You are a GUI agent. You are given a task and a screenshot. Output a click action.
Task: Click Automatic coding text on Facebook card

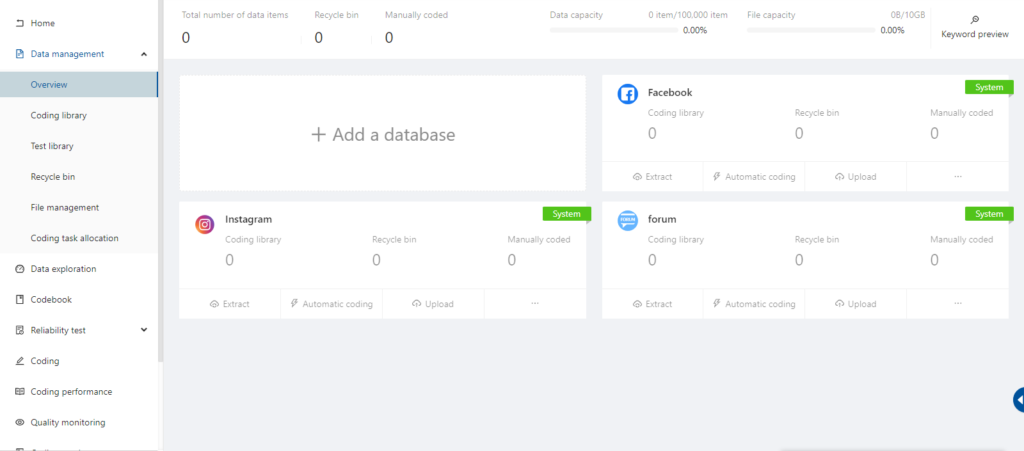pyautogui.click(x=760, y=177)
